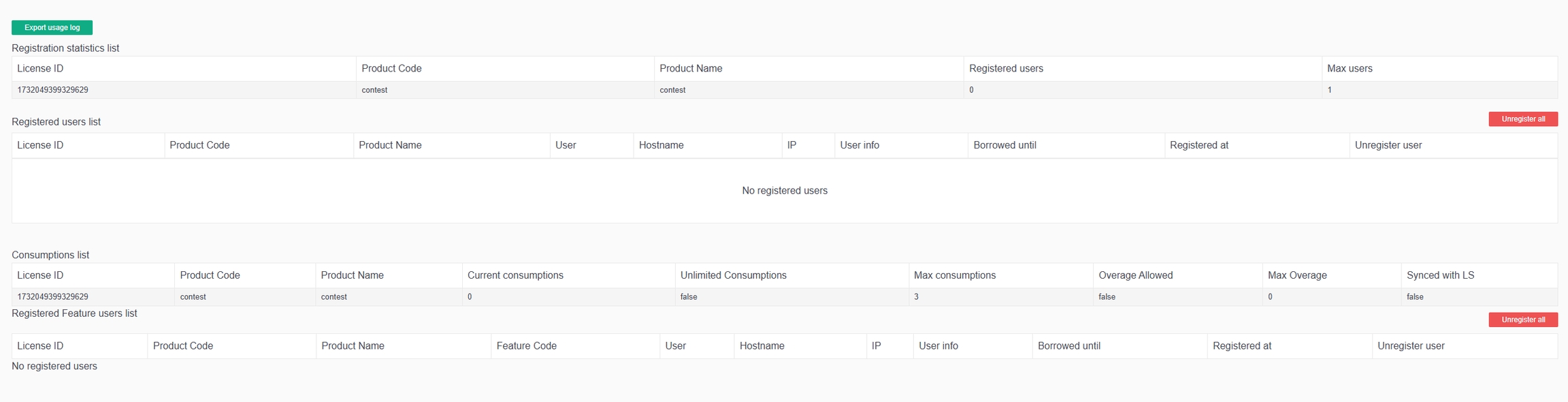Image resolution: width=1568 pixels, height=402 pixels.
Task: Click the Synced with LS column header
Action: (1440, 275)
